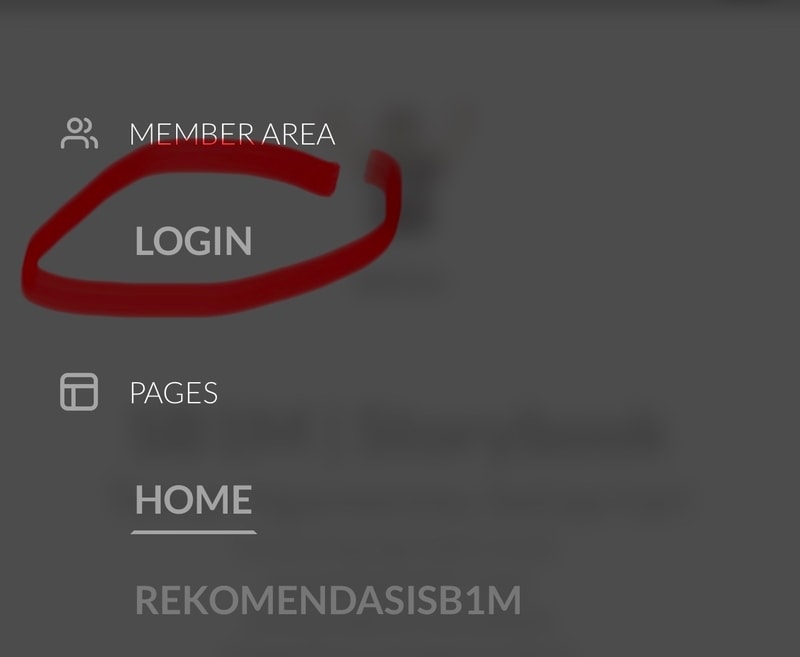Open the REKOMENDASISB1M page
This screenshot has height=657, width=800.
point(328,600)
